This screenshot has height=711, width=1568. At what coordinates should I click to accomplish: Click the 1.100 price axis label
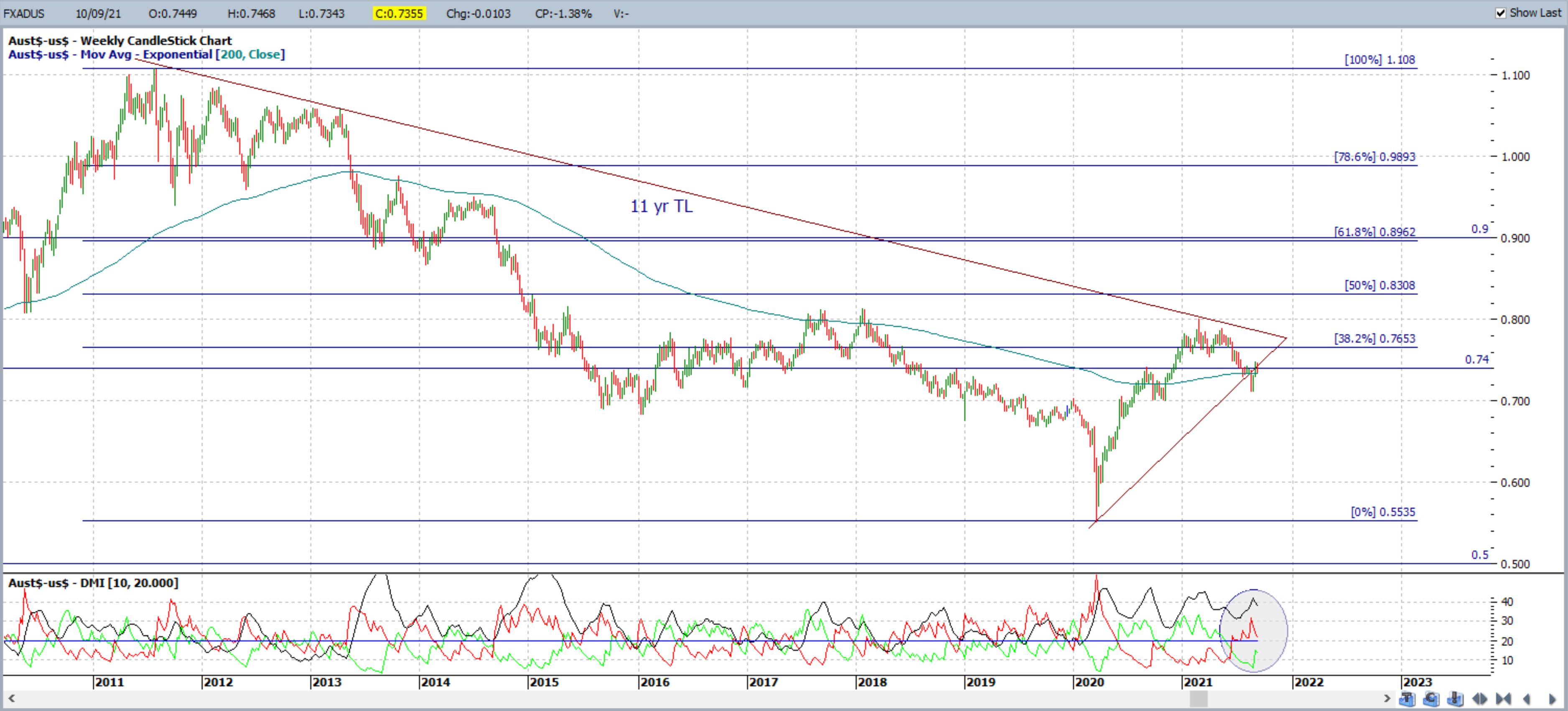(1515, 76)
